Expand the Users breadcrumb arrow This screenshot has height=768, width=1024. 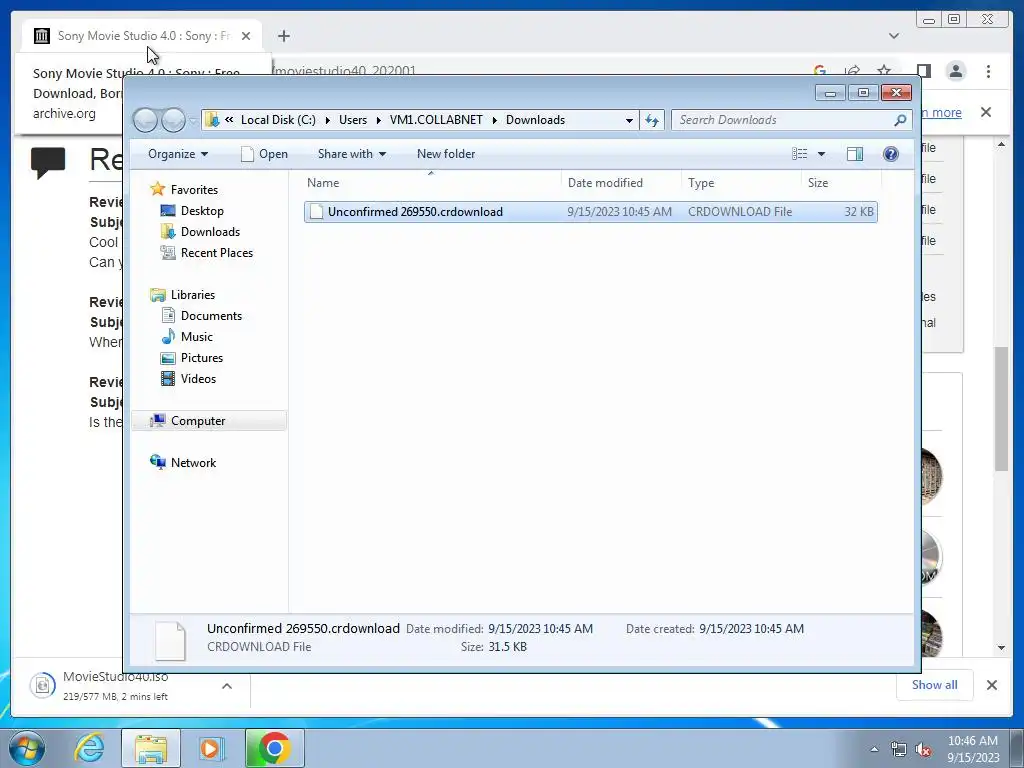tap(378, 120)
